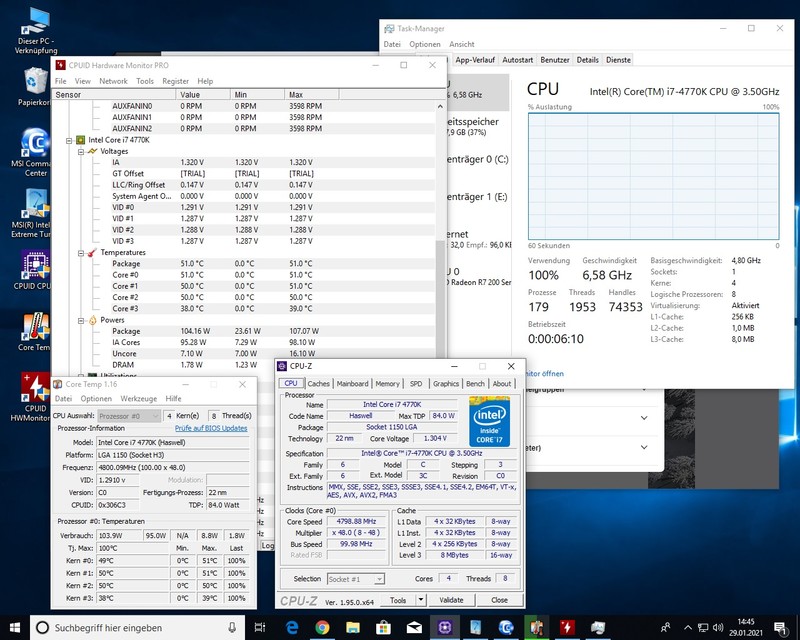Screen dimensions: 800x640
Task: Open File Explorer from the taskbar
Action: (x=353, y=627)
